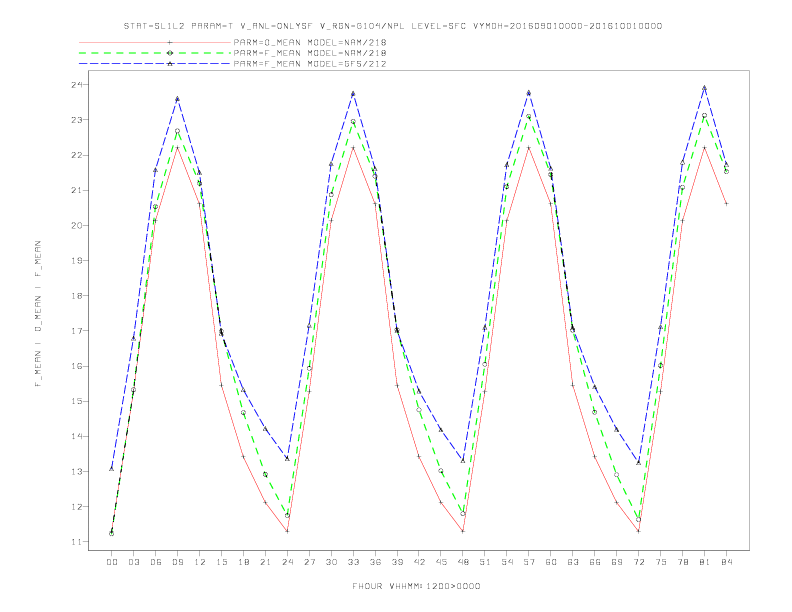792x612 pixels.
Task: Click x-axis forecast hour label 54
Action: 507,562
